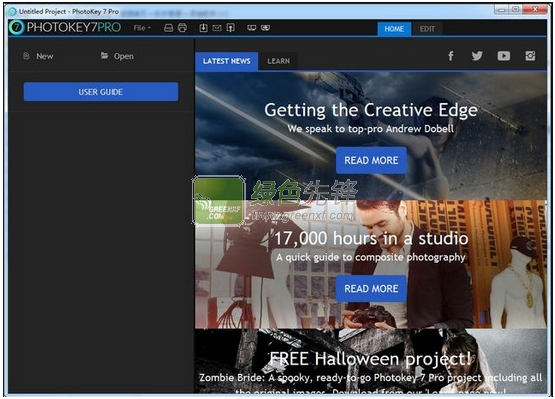
Task: Click the upload/share icon in toolbar
Action: 230,28
